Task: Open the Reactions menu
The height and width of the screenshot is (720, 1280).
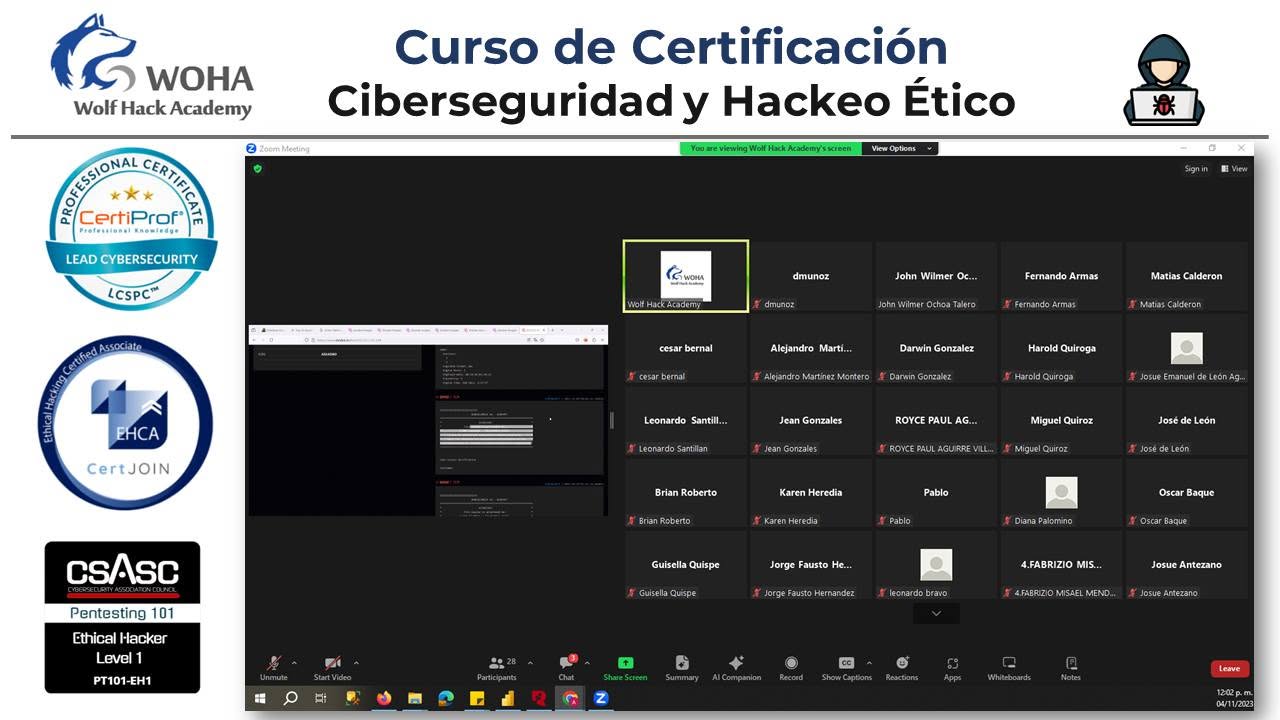Action: [x=901, y=668]
